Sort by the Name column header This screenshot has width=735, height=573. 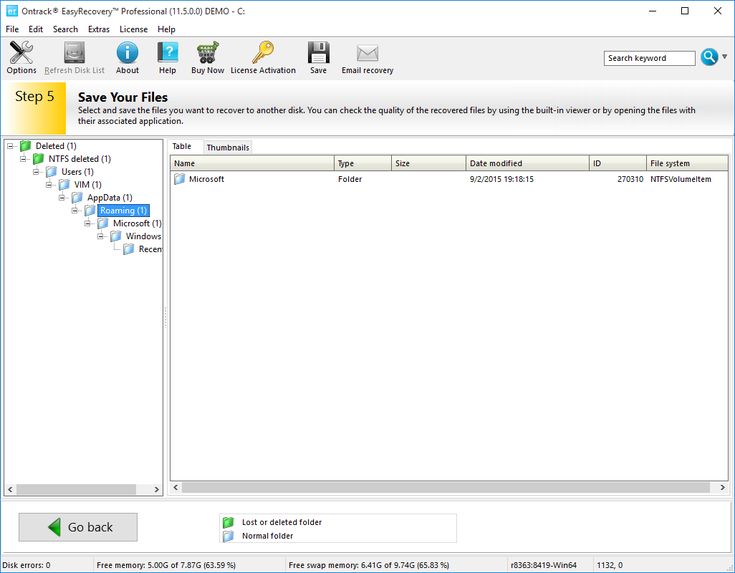click(x=252, y=163)
